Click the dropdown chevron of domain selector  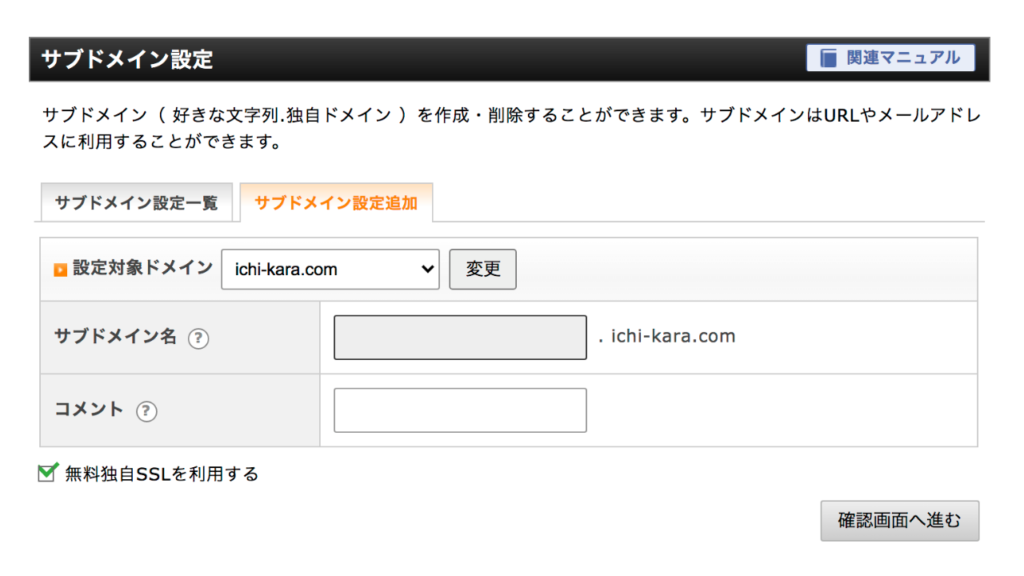click(x=427, y=269)
